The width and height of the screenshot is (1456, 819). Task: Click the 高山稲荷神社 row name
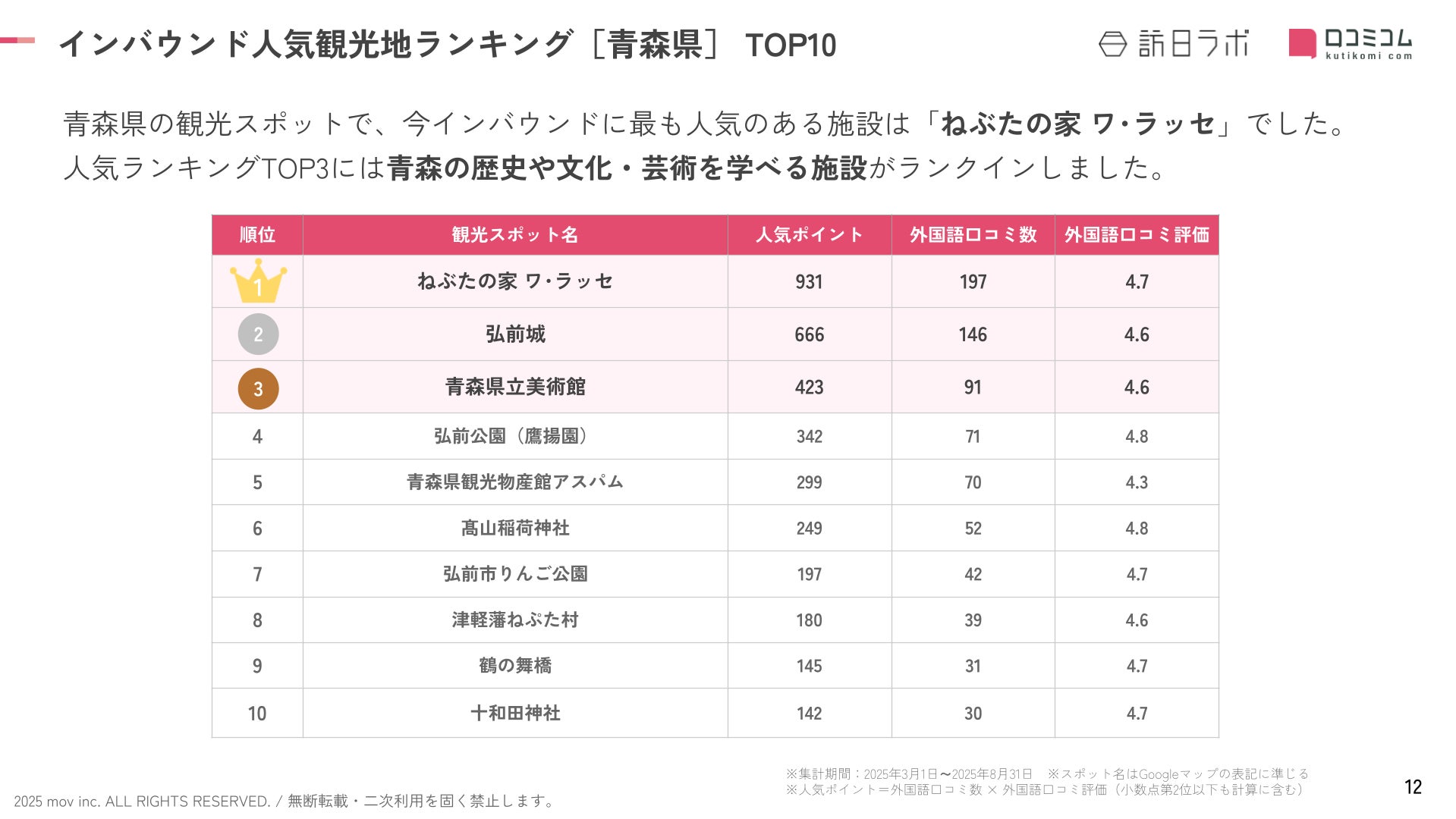pyautogui.click(x=515, y=528)
